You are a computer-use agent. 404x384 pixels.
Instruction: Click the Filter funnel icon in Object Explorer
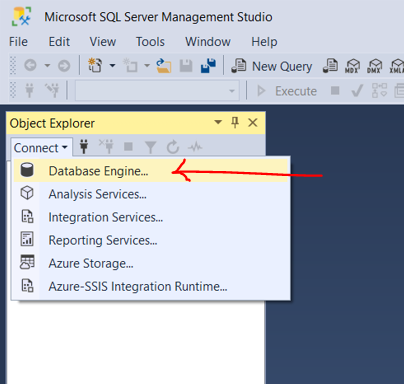pos(150,147)
